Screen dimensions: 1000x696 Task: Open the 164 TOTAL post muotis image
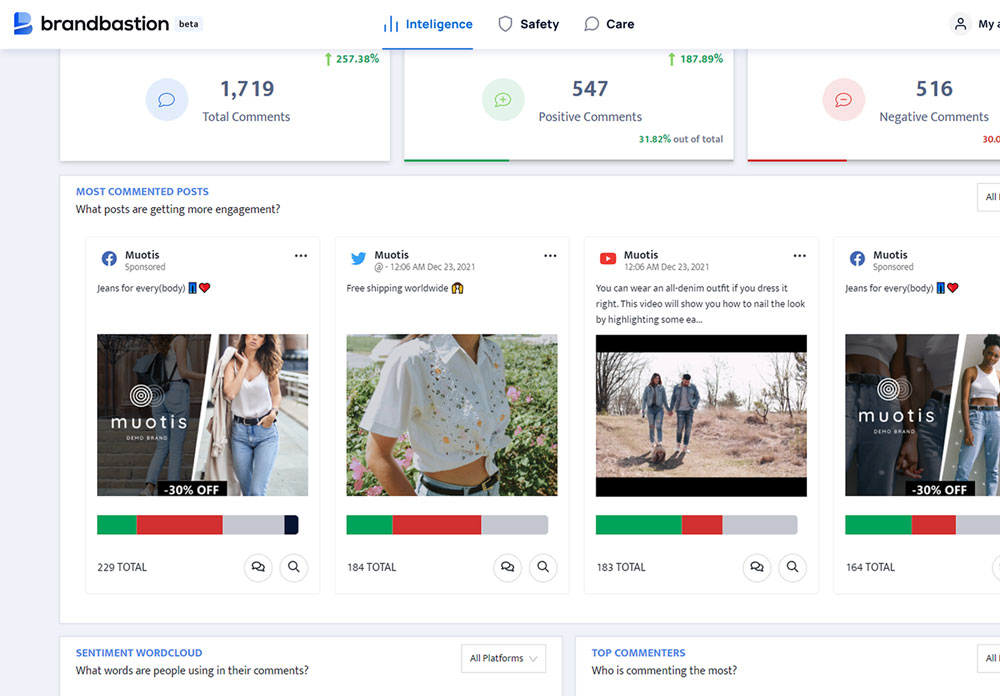click(x=922, y=415)
